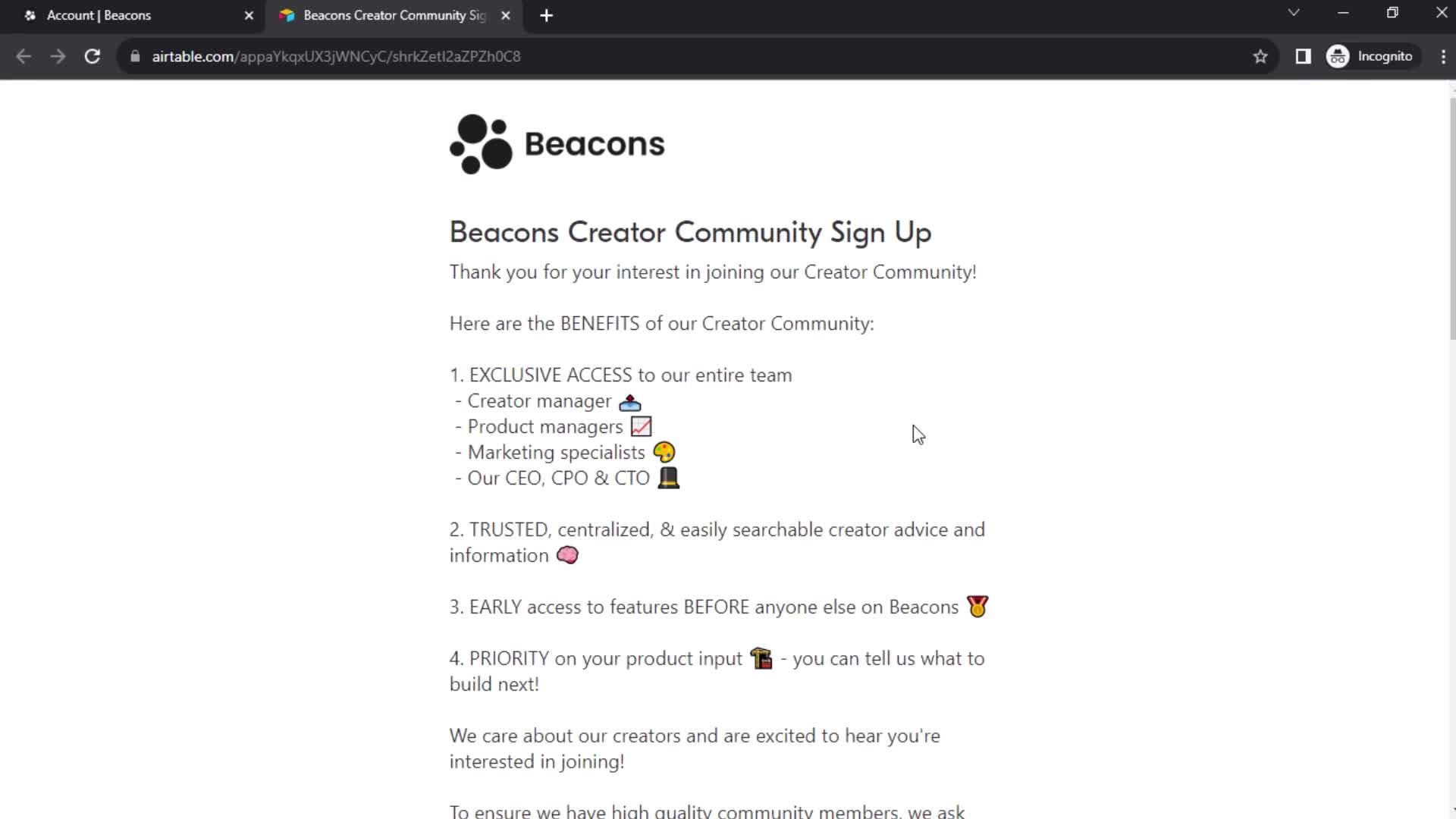Click the close tab X on Community tab
This screenshot has width=1456, height=819.
coord(505,15)
